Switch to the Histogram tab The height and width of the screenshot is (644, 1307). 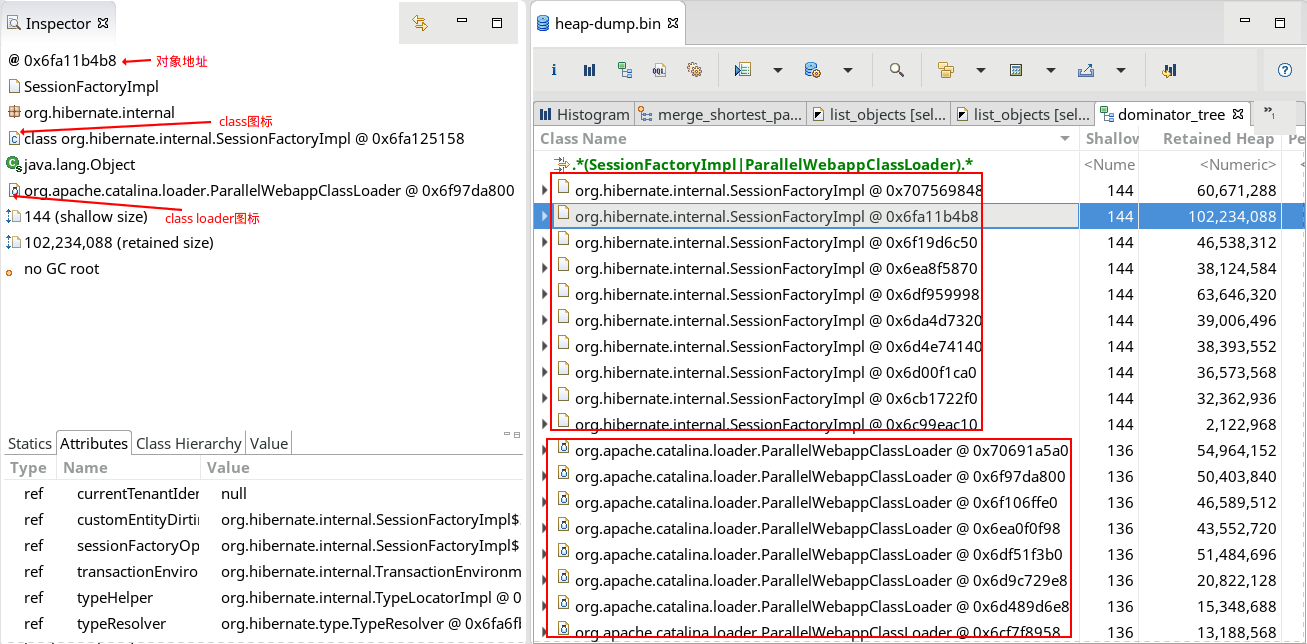584,114
